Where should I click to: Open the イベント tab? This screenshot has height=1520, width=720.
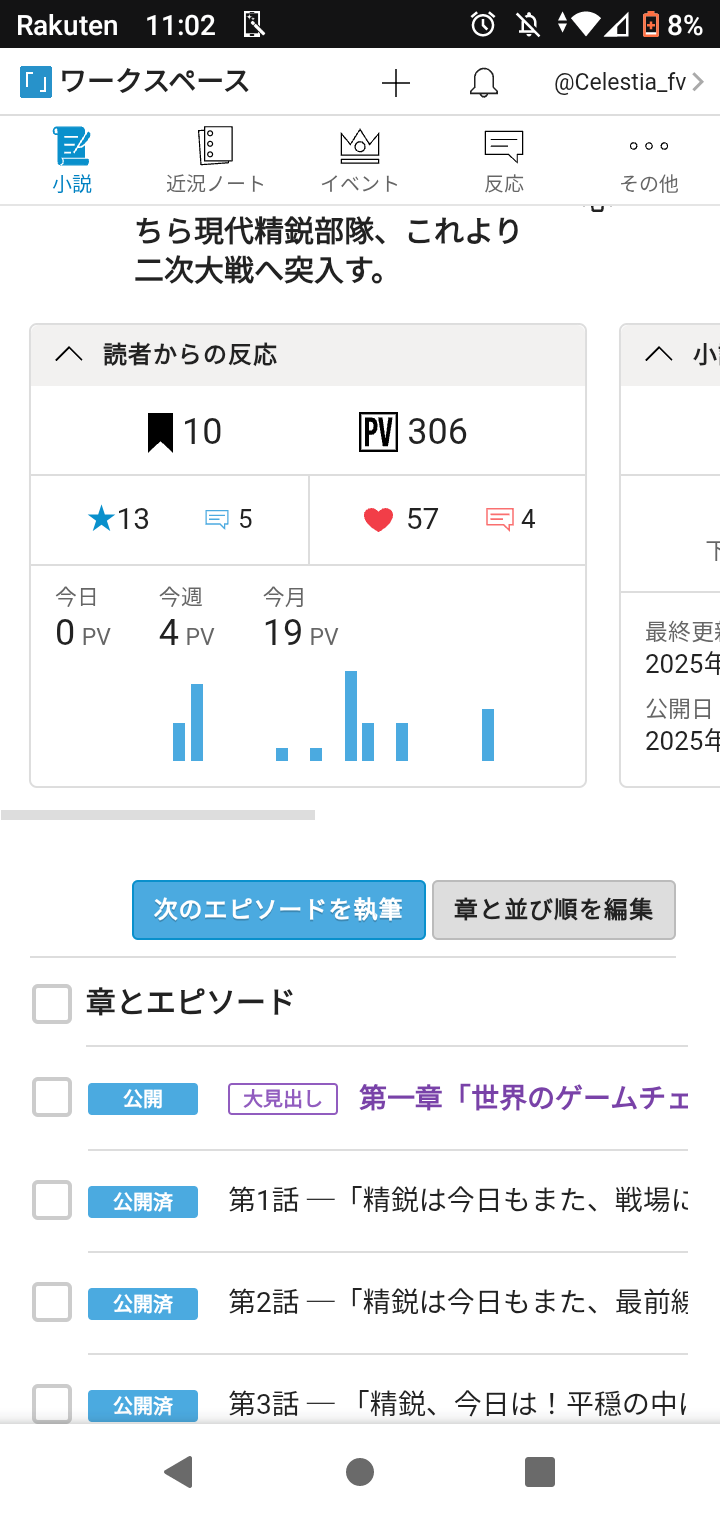(360, 159)
